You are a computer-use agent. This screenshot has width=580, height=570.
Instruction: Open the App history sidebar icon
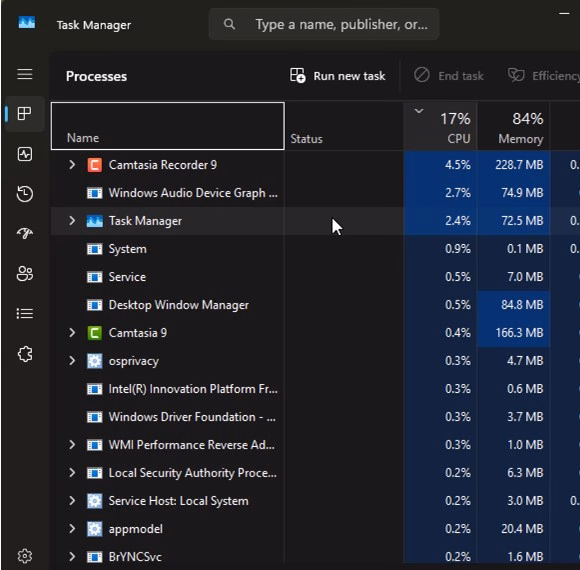pyautogui.click(x=25, y=194)
